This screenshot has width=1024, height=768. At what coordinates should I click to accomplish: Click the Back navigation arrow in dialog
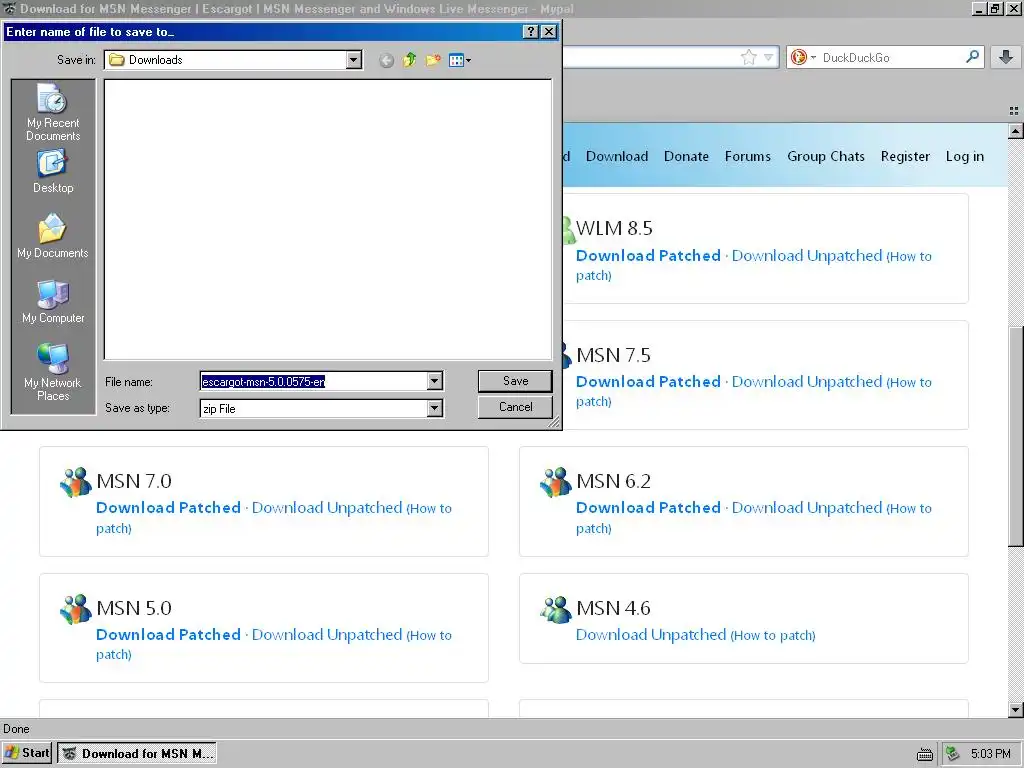[x=386, y=61]
